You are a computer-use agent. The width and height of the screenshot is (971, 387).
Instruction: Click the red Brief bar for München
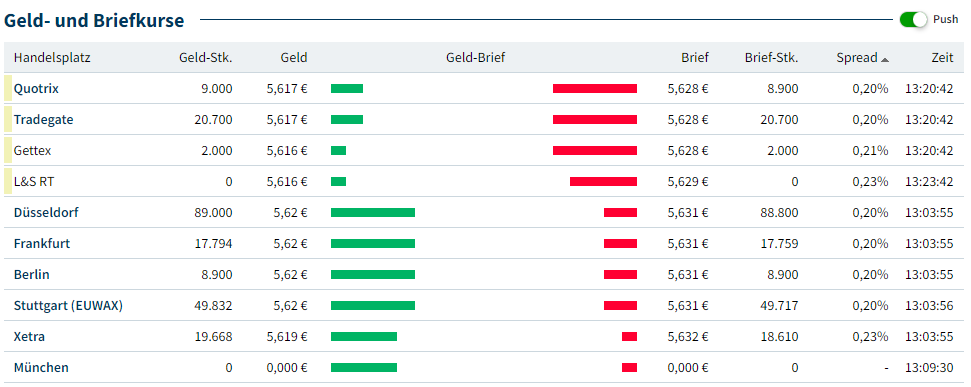(x=629, y=367)
